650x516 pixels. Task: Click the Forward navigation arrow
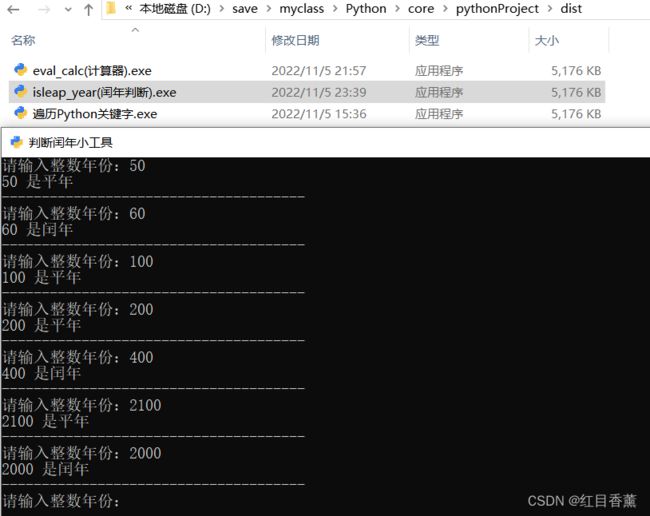(44, 9)
